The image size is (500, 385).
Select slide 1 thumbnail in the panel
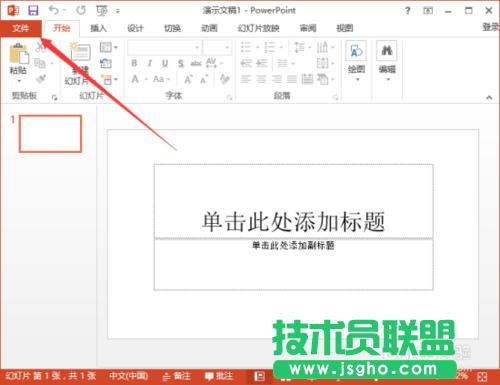point(50,134)
